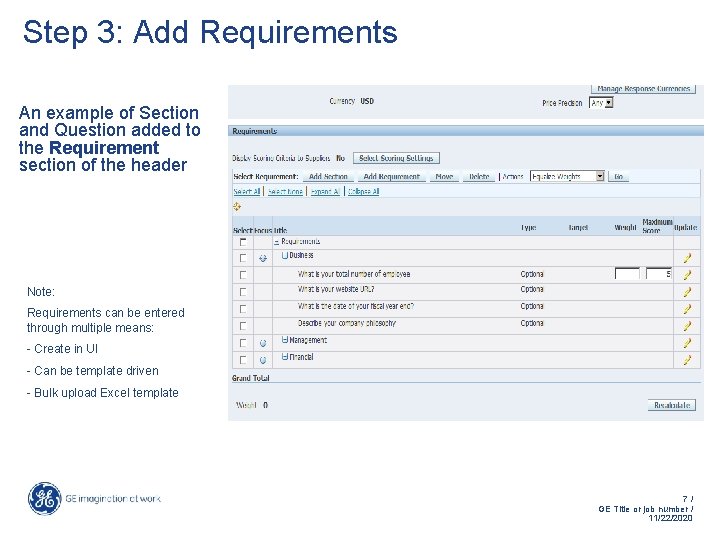Image resolution: width=720 pixels, height=540 pixels.
Task: Click the Type column header
Action: point(529,228)
